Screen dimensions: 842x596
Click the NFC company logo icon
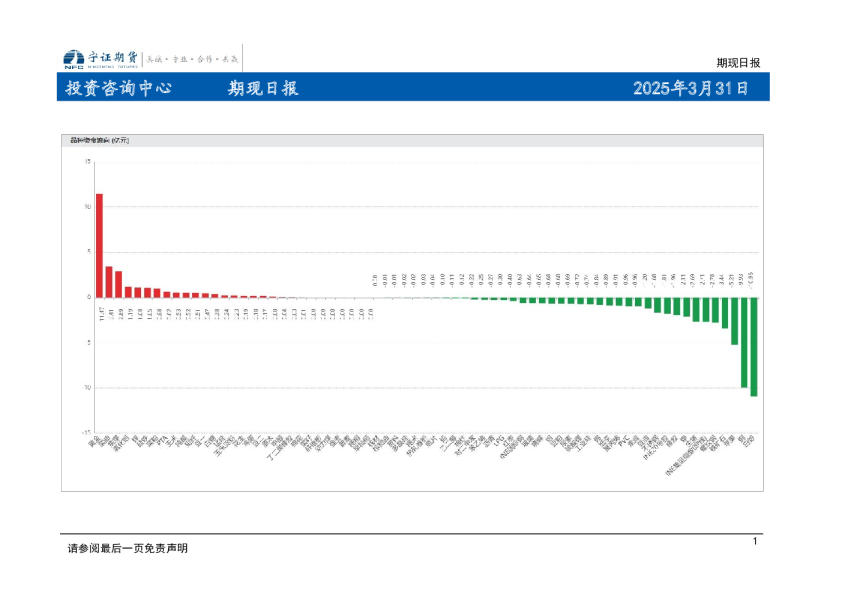pos(73,58)
